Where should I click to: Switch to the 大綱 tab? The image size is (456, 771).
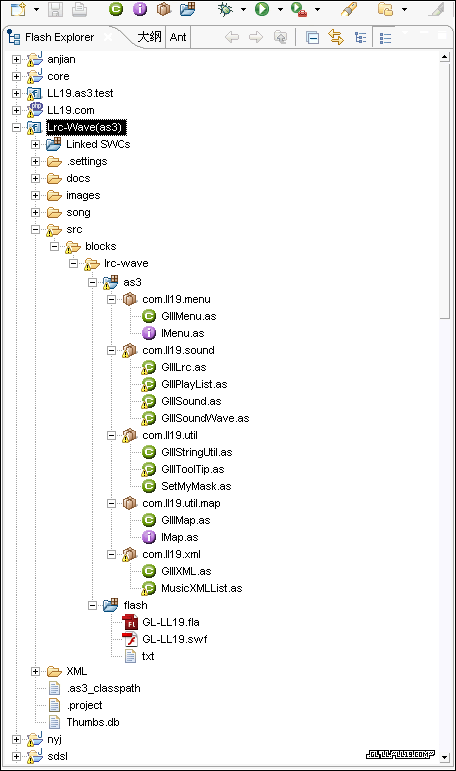pyautogui.click(x=150, y=37)
